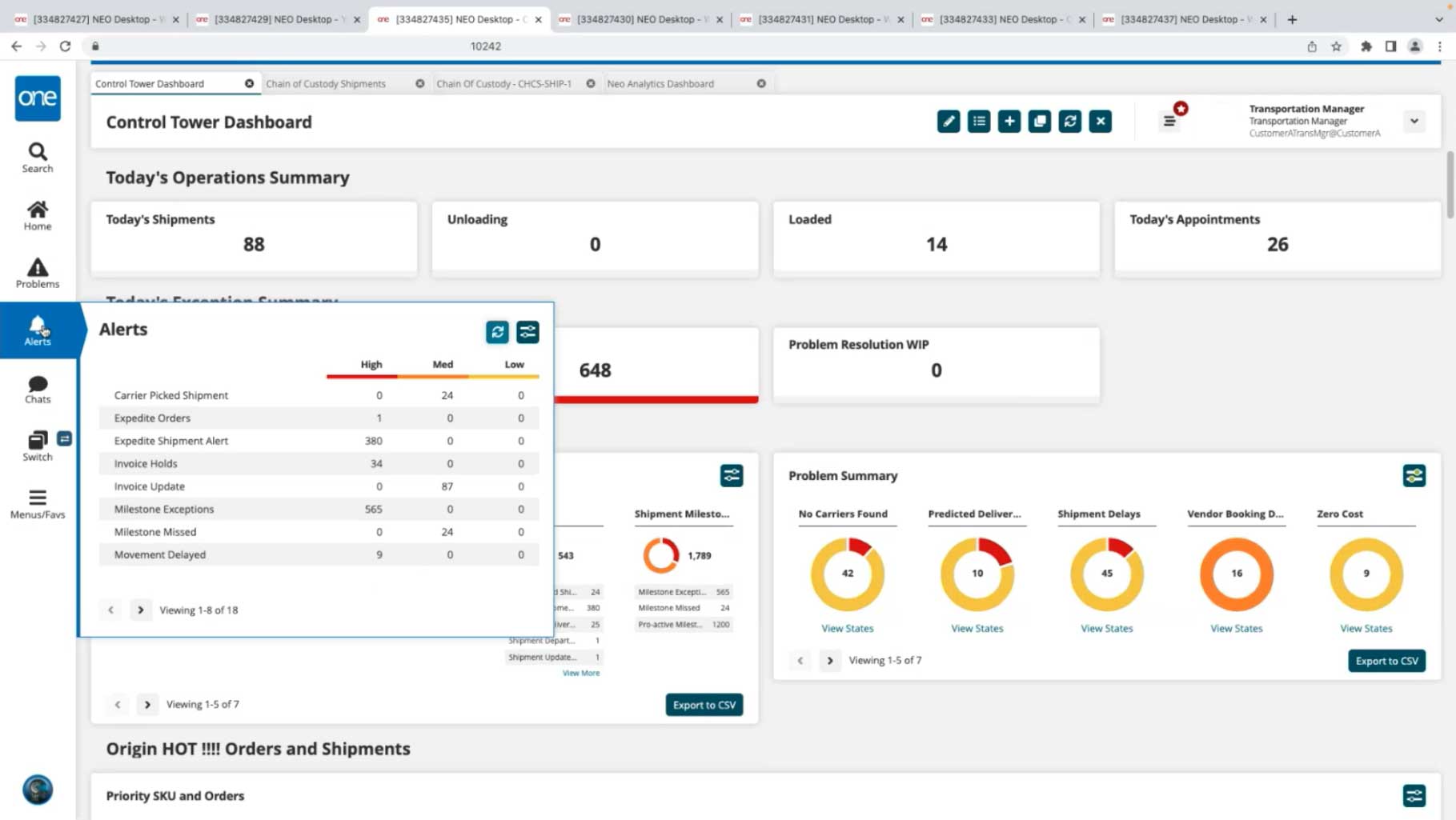Viewport: 1456px width, 820px height.
Task: Go to next page of Alerts
Action: 141,610
